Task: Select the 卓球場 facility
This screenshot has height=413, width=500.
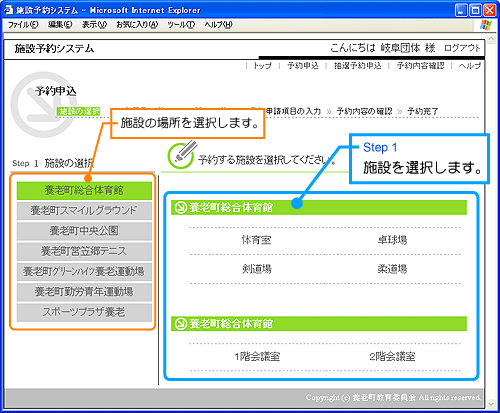Action: [392, 240]
